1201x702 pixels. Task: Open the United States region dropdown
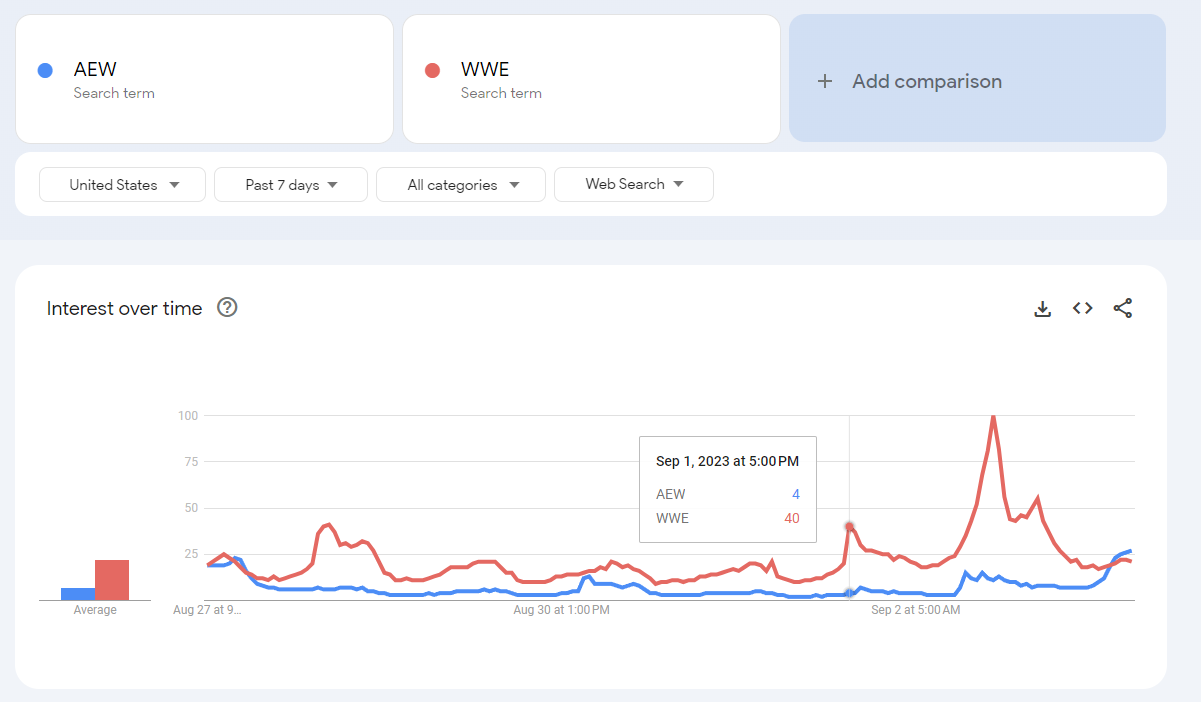tap(123, 185)
